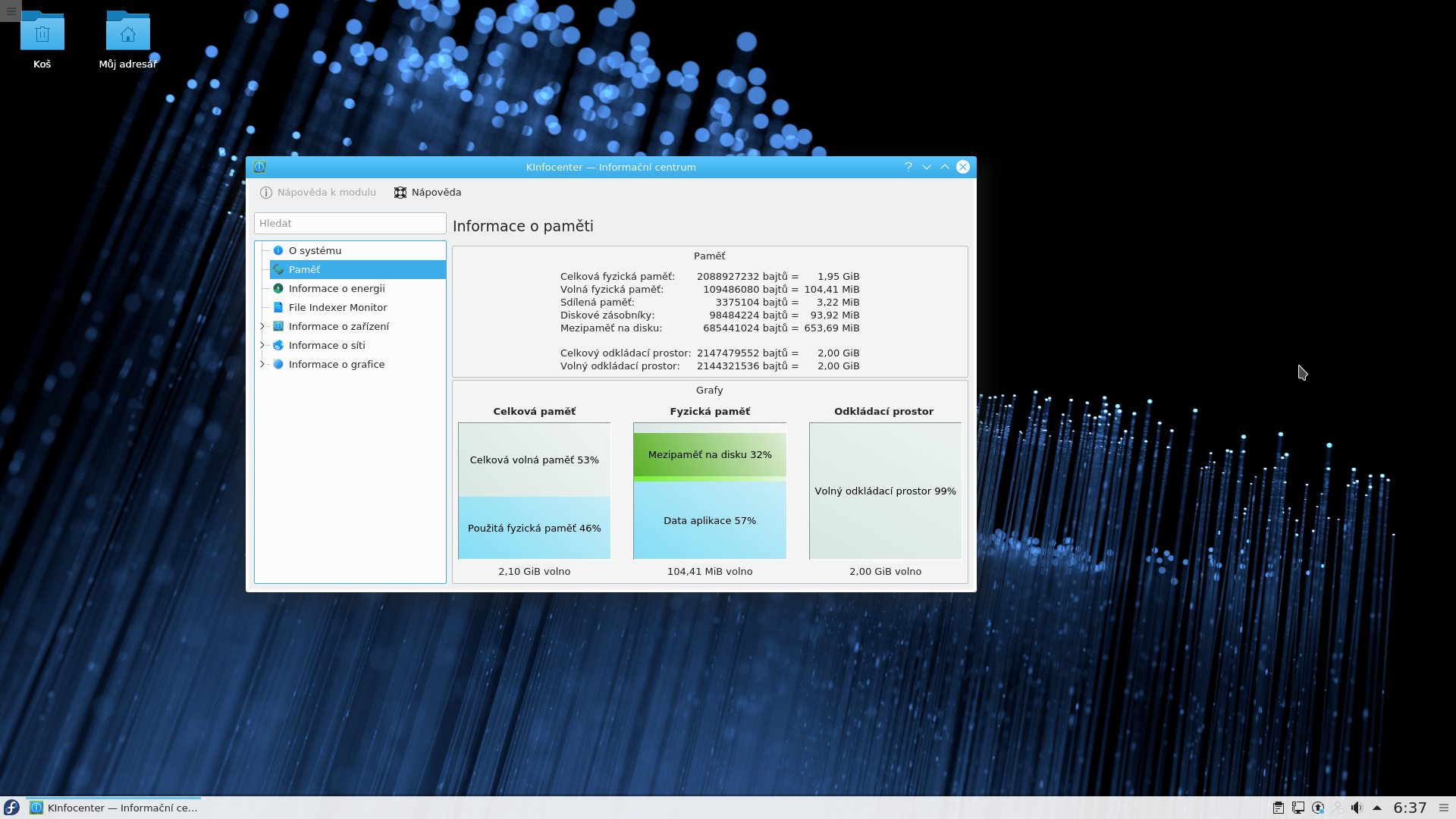Click the software updates tray icon
Viewport: 1456px width, 819px height.
1318,808
